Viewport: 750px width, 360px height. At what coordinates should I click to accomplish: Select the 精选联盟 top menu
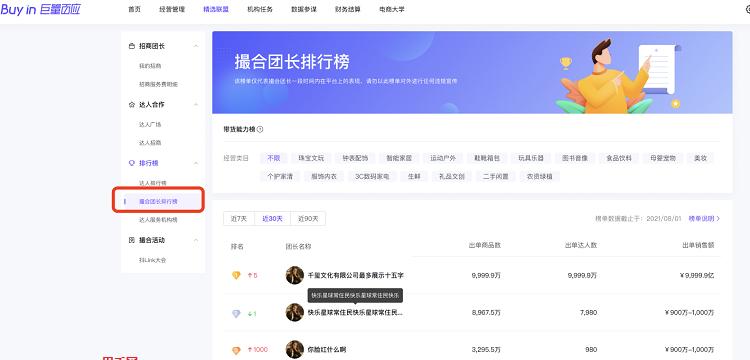tap(216, 9)
